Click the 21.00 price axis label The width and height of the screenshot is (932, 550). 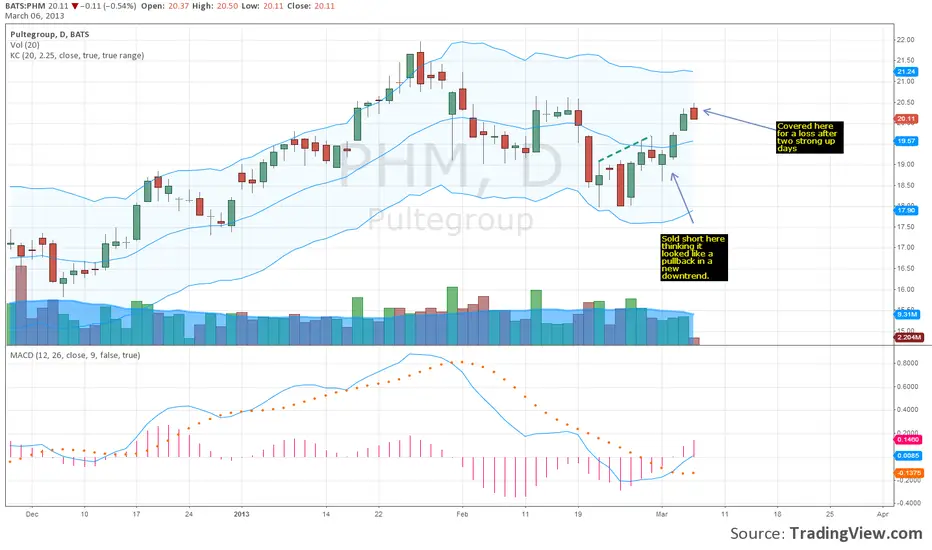[x=906, y=81]
